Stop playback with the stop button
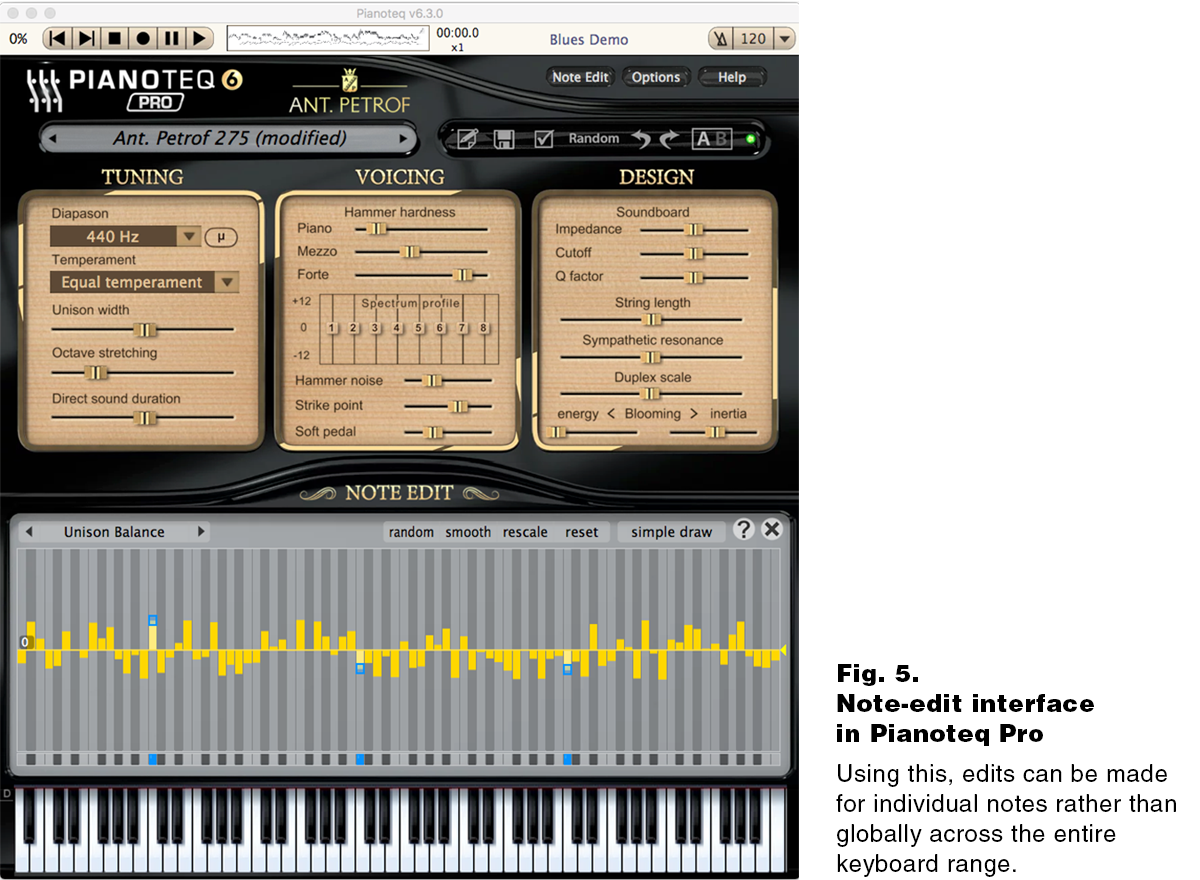Viewport: 1200px width, 880px height. point(113,38)
